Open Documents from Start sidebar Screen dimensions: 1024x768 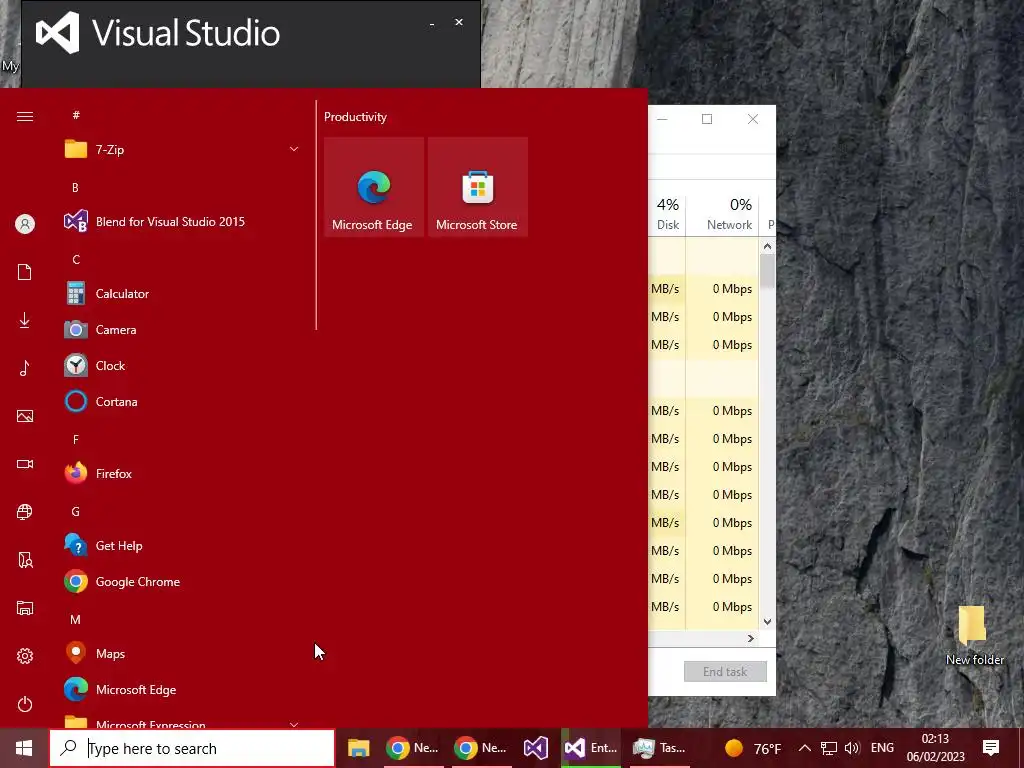click(25, 272)
